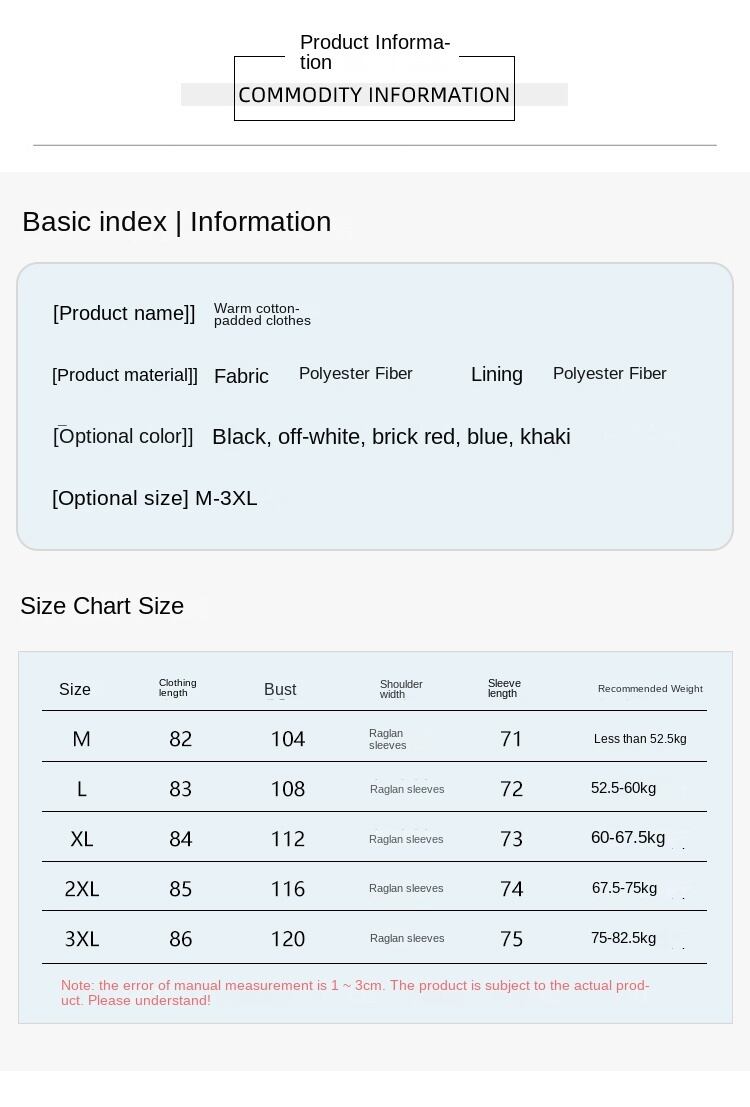Click the color list starting with Black

[x=391, y=437]
